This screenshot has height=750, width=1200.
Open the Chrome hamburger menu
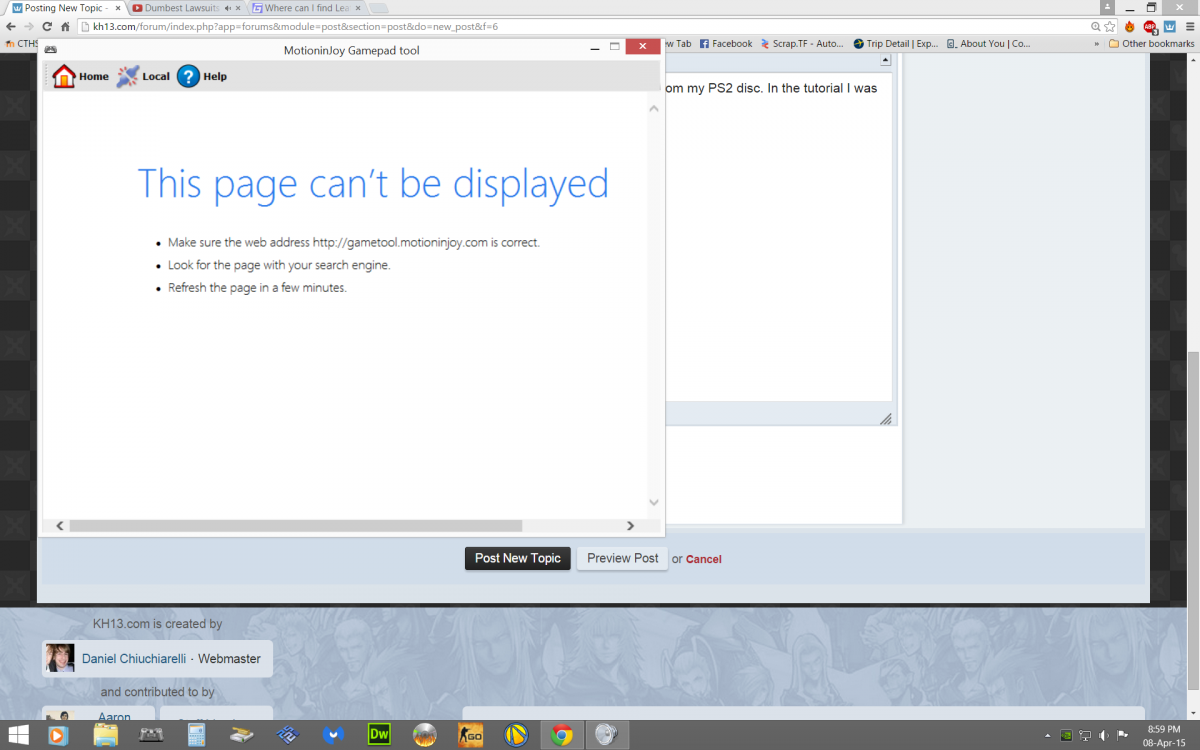point(1188,26)
